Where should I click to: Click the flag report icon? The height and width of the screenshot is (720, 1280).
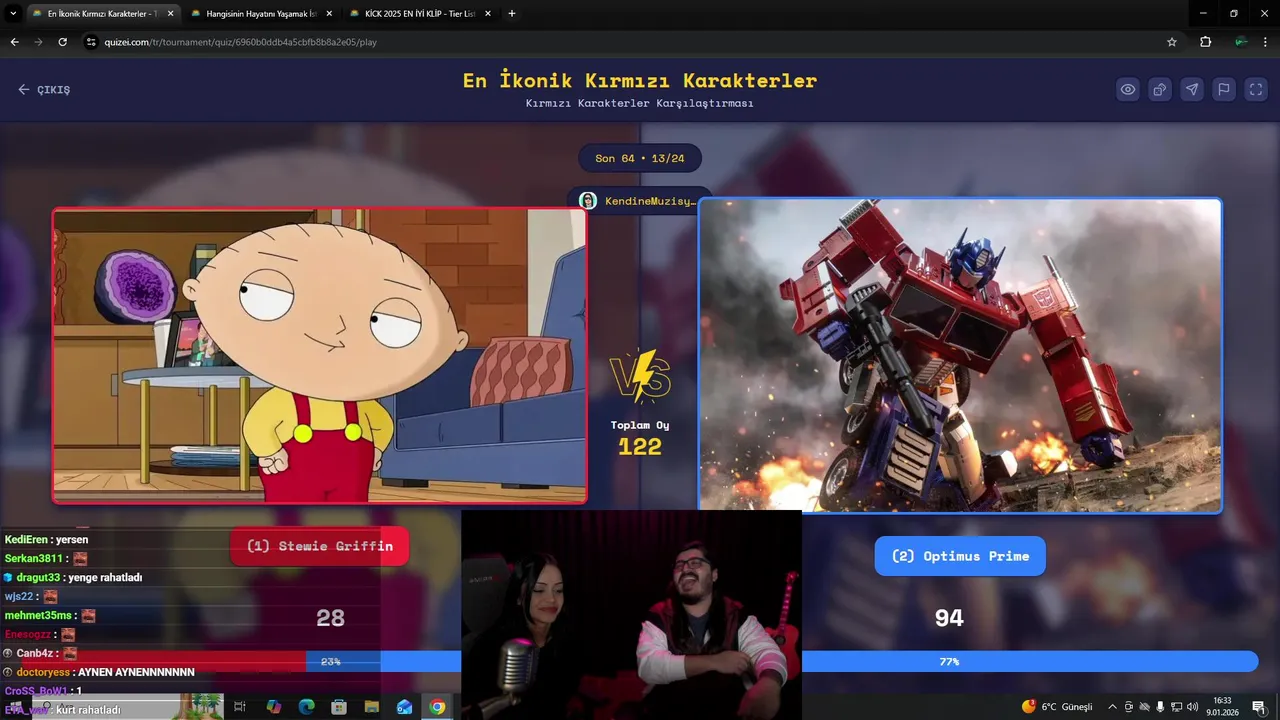pos(1224,89)
